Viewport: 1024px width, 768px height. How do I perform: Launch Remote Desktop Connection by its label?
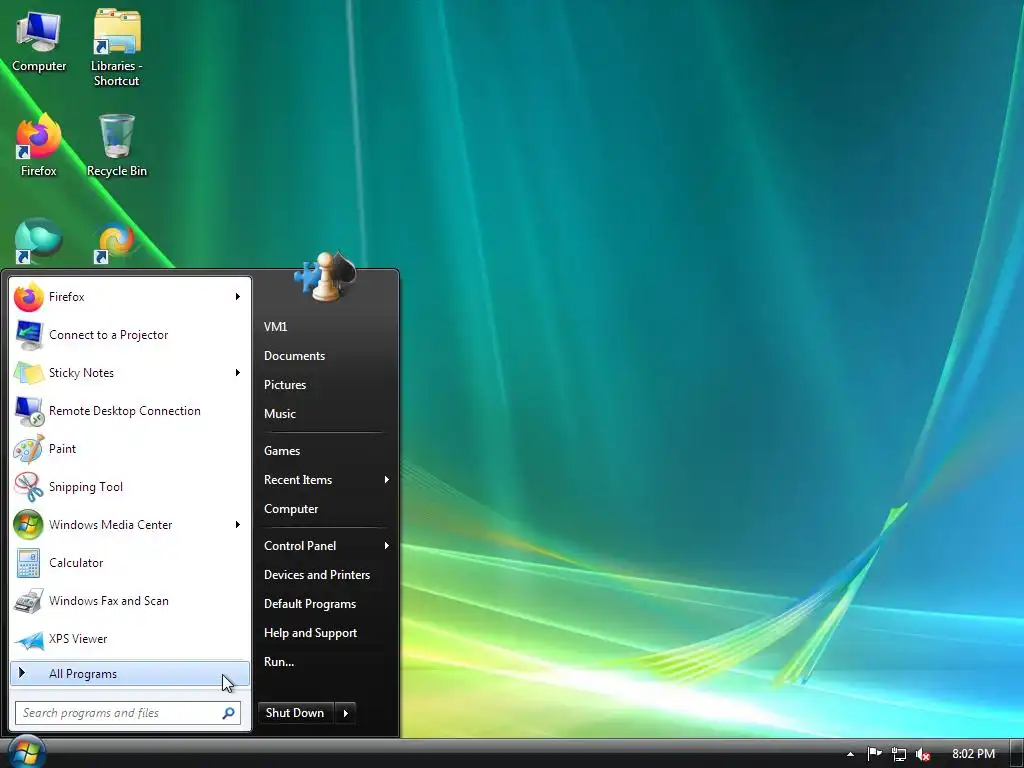125,411
